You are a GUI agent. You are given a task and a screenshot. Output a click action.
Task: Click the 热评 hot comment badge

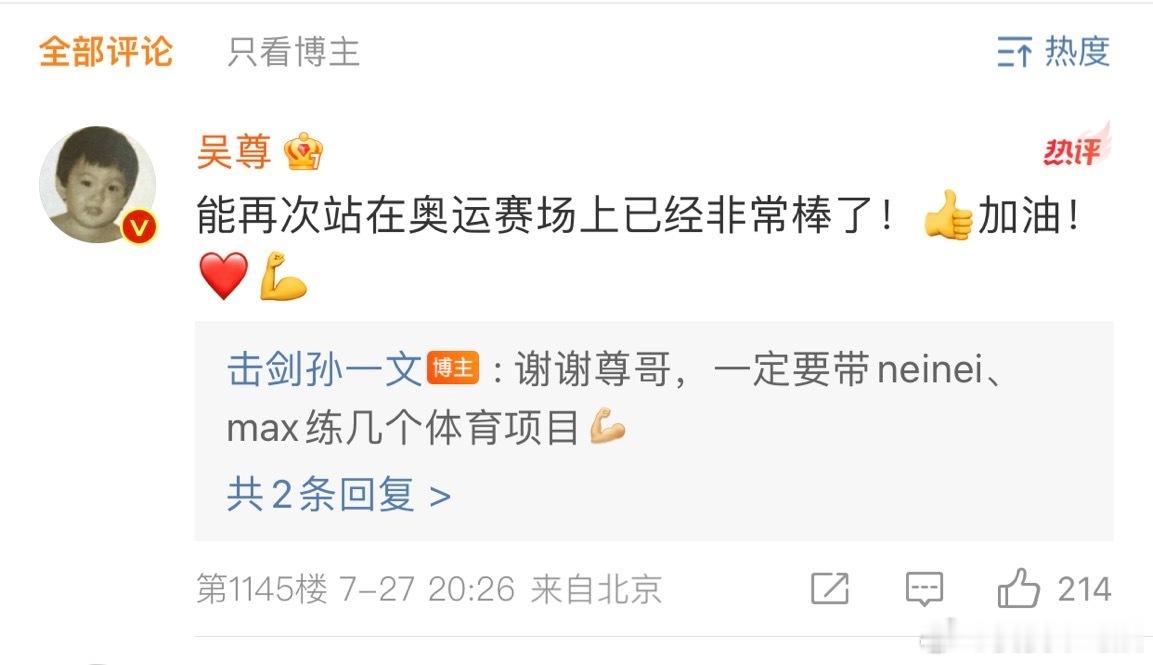(x=1075, y=147)
